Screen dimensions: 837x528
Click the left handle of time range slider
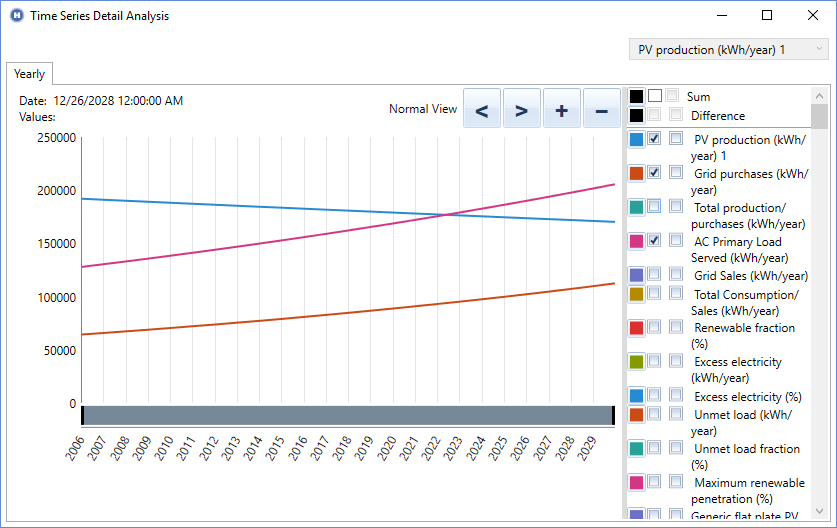[x=83, y=415]
